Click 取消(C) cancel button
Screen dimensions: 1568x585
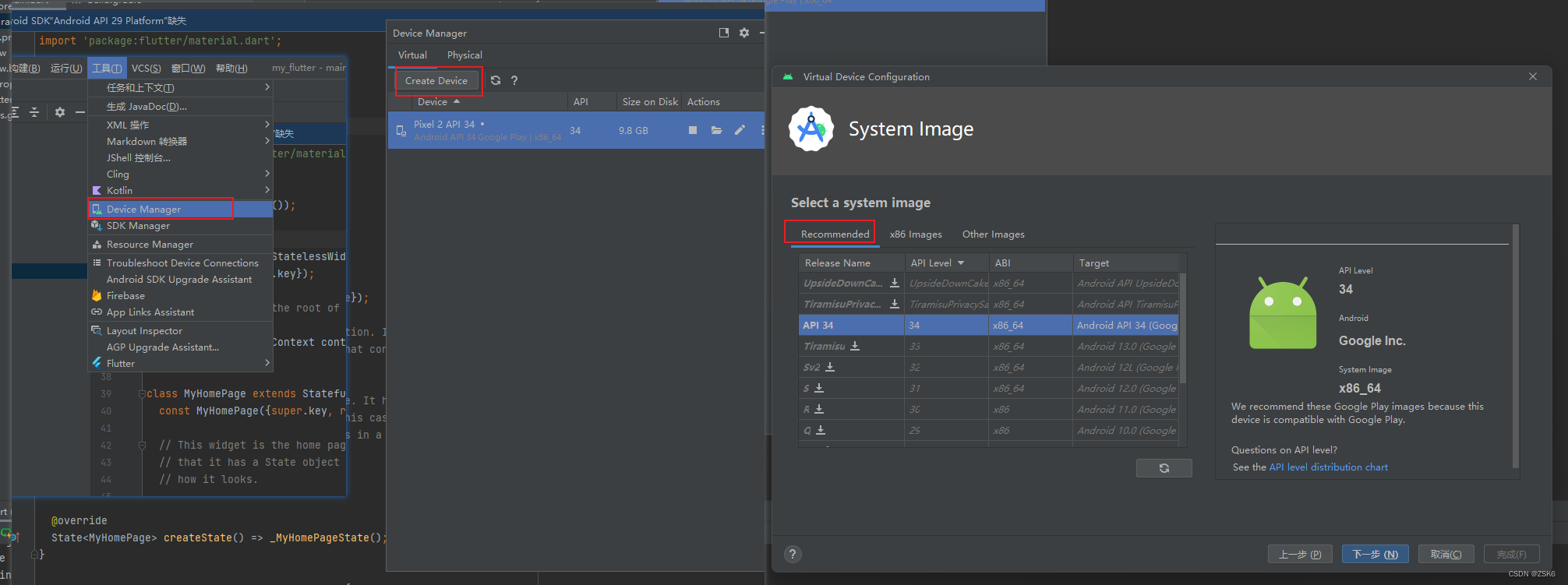(1446, 554)
